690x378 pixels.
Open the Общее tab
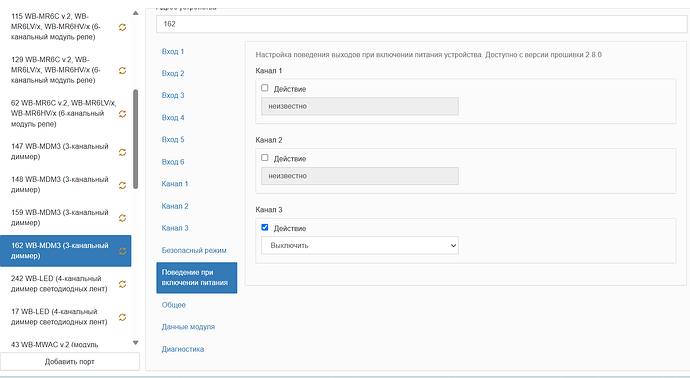click(174, 305)
